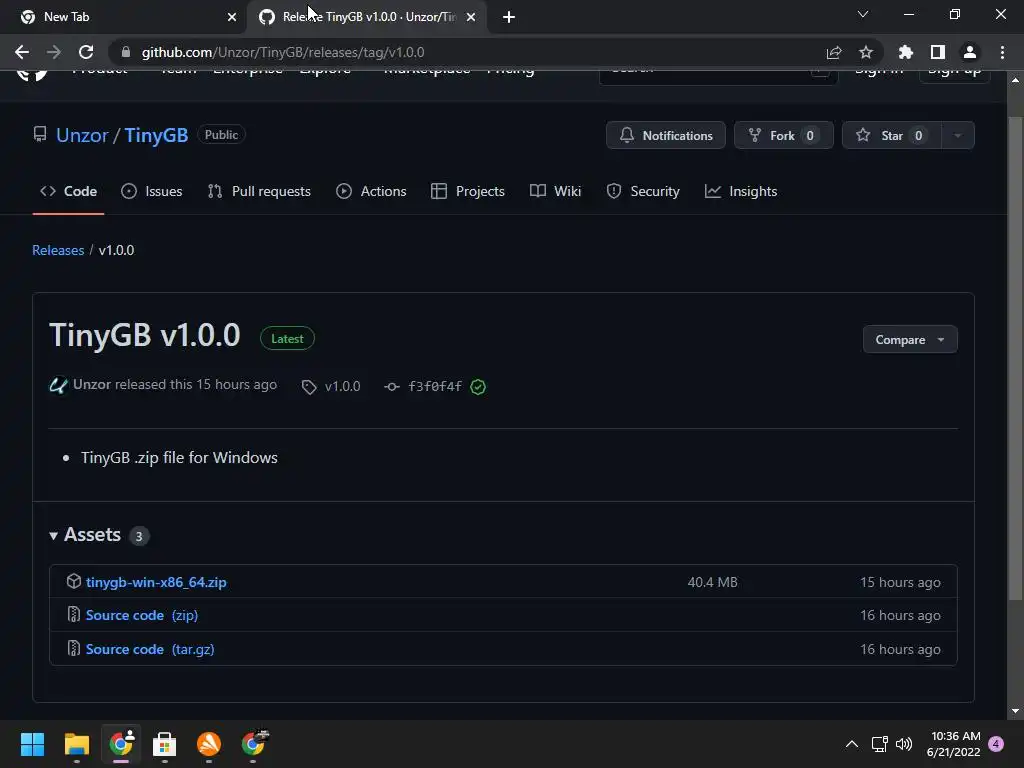Open the Issues tab
Image resolution: width=1024 pixels, height=768 pixels.
tap(152, 191)
